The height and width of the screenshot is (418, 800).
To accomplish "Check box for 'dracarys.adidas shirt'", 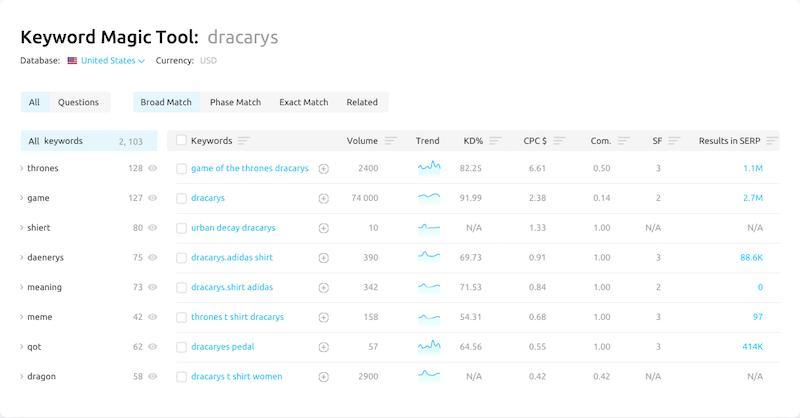I will pyautogui.click(x=181, y=258).
